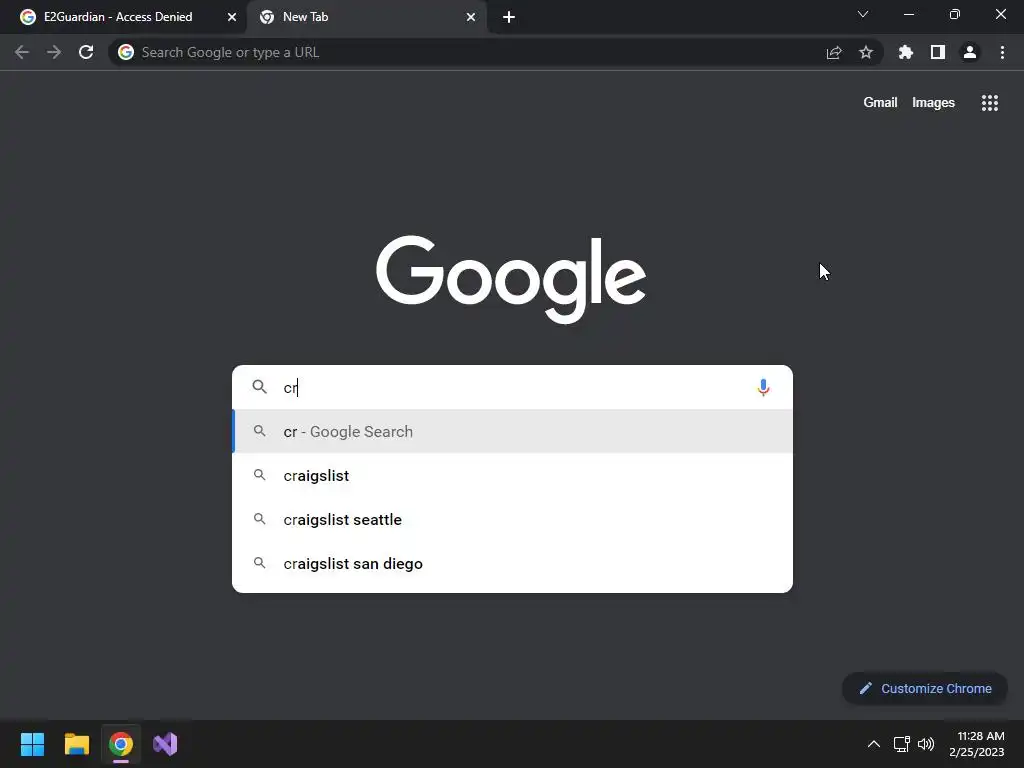Click the browser back arrow
1024x768 pixels.
coord(22,52)
